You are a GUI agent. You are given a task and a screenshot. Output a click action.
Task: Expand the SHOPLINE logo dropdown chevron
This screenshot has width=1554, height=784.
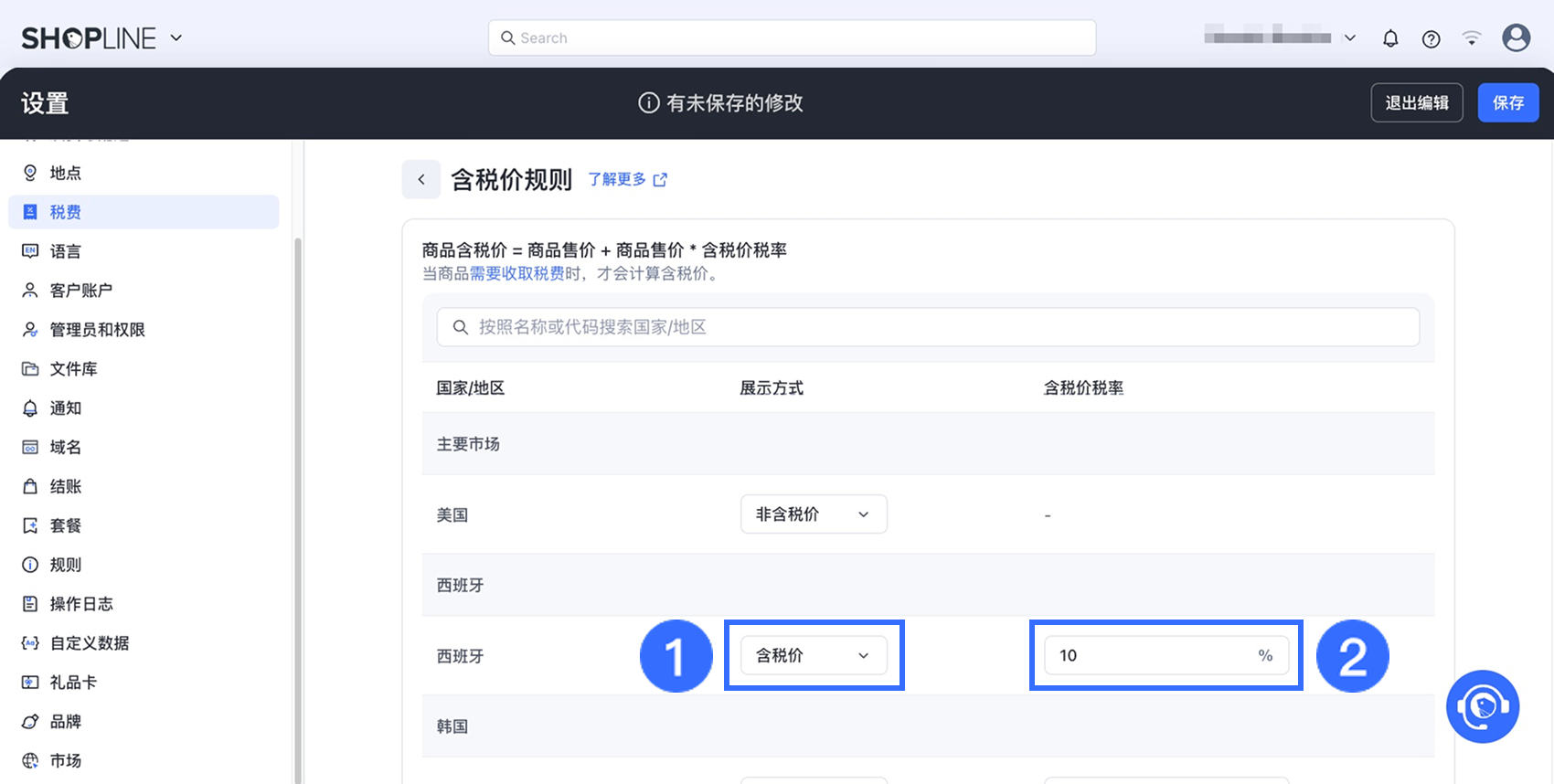176,38
